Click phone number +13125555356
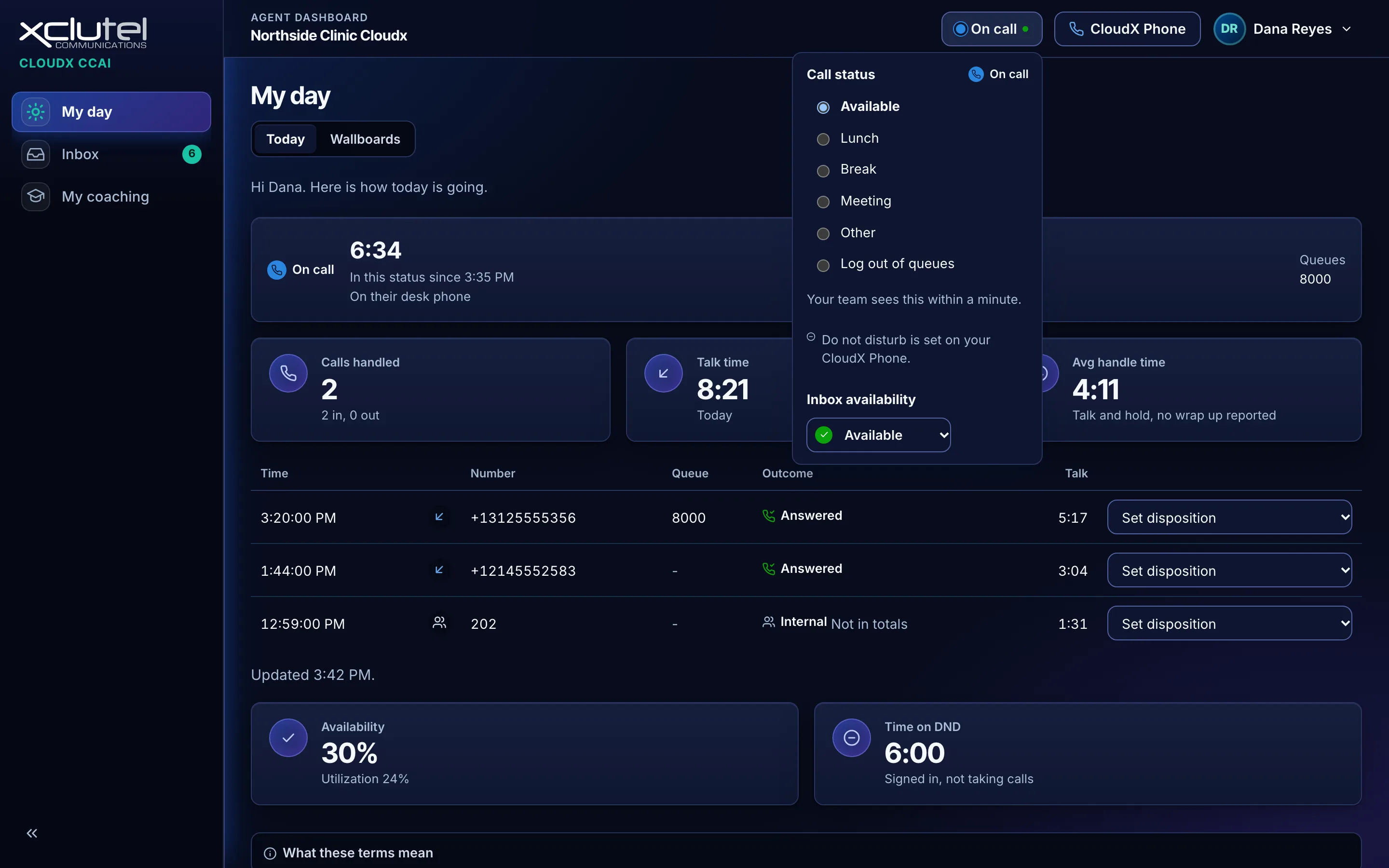Image resolution: width=1389 pixels, height=868 pixels. [x=523, y=518]
